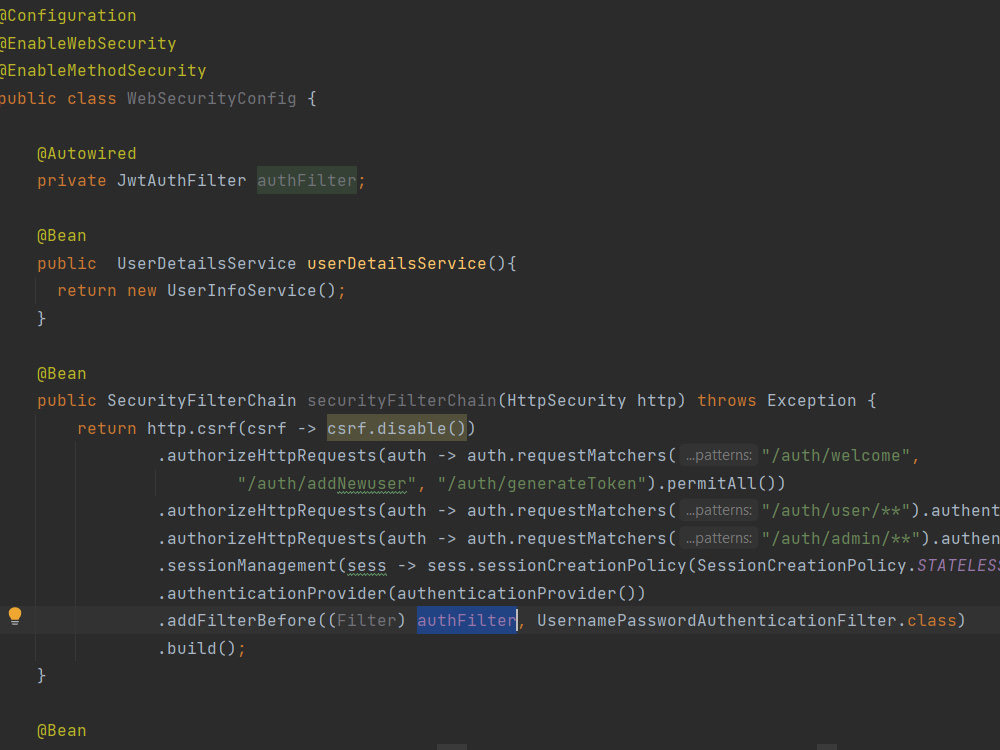Click the @Bean above securityFilterChain
1000x750 pixels.
coord(62,374)
